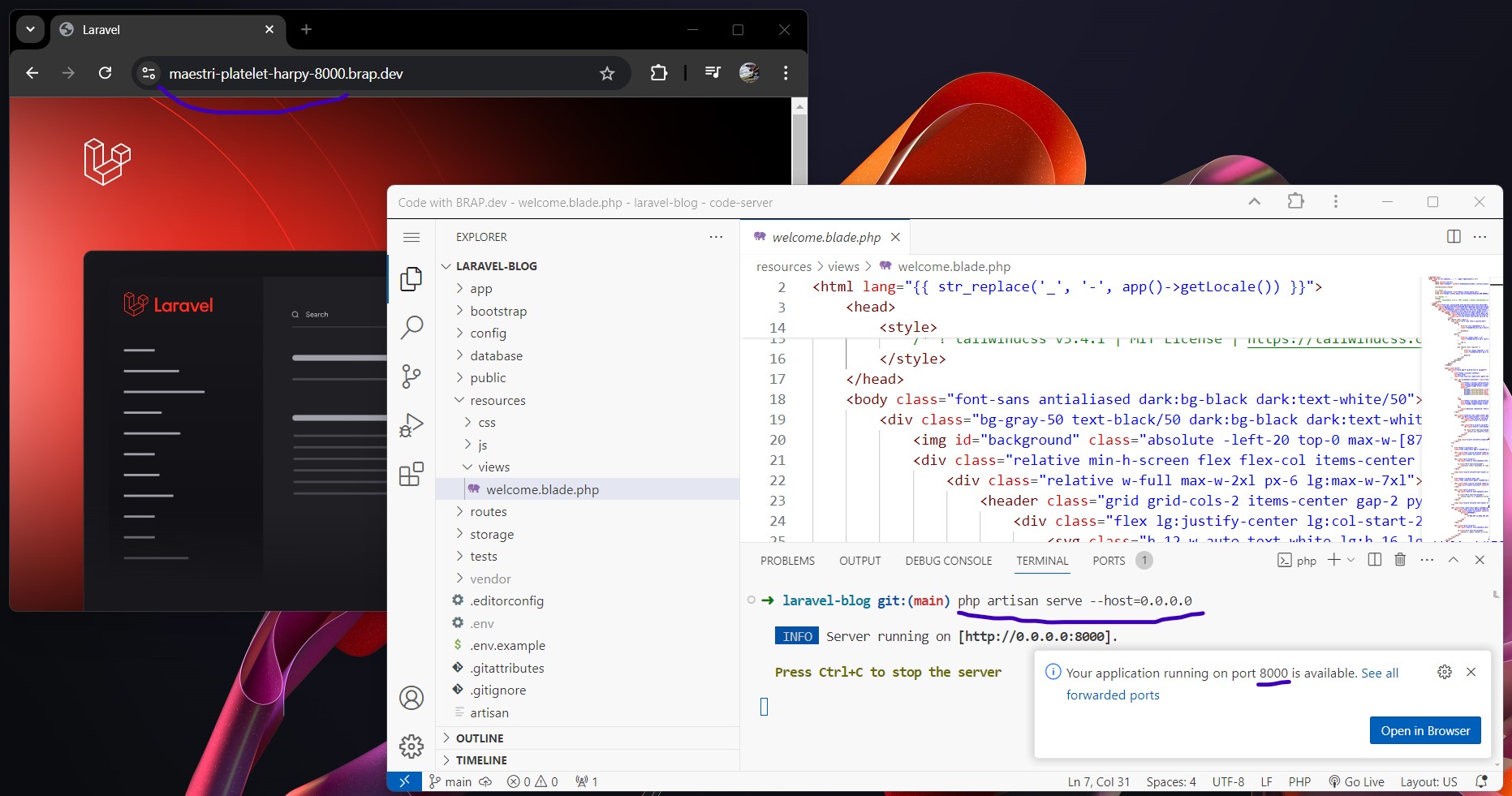Open the Extensions view
The height and width of the screenshot is (796, 1512).
pyautogui.click(x=411, y=475)
